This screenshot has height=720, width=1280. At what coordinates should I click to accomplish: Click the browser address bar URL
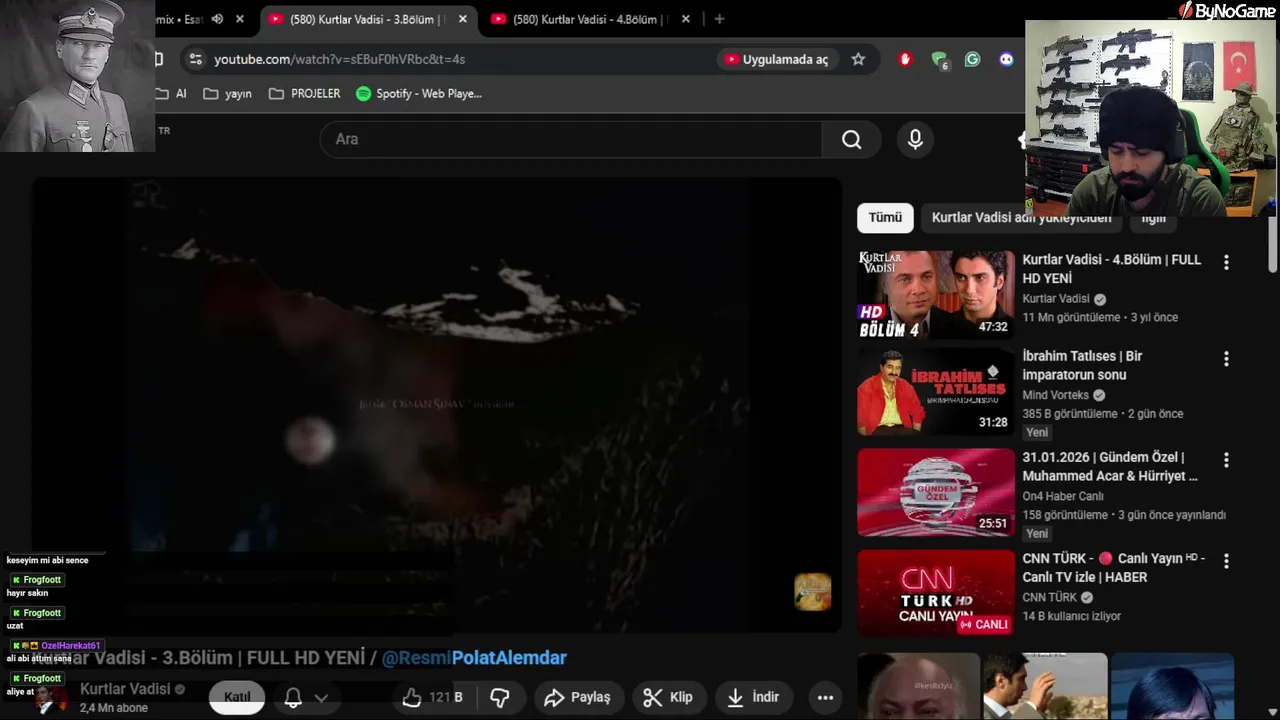click(340, 59)
